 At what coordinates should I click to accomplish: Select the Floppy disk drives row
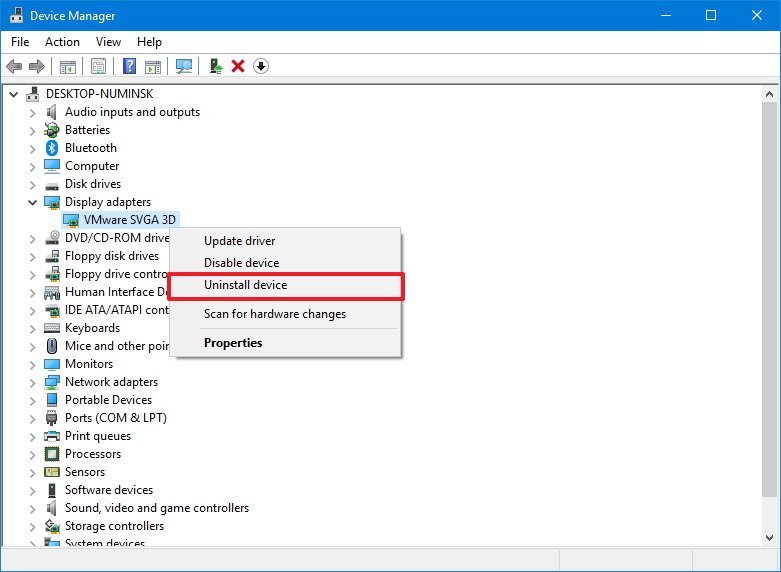point(112,256)
